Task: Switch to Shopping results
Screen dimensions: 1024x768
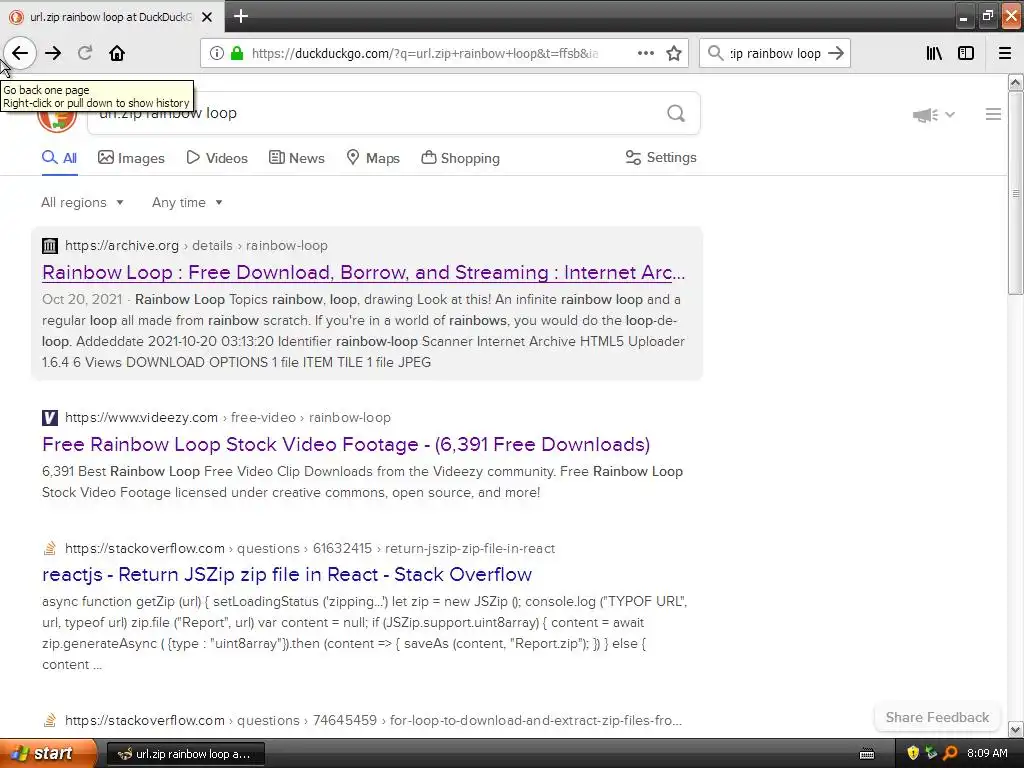Action: coord(460,158)
